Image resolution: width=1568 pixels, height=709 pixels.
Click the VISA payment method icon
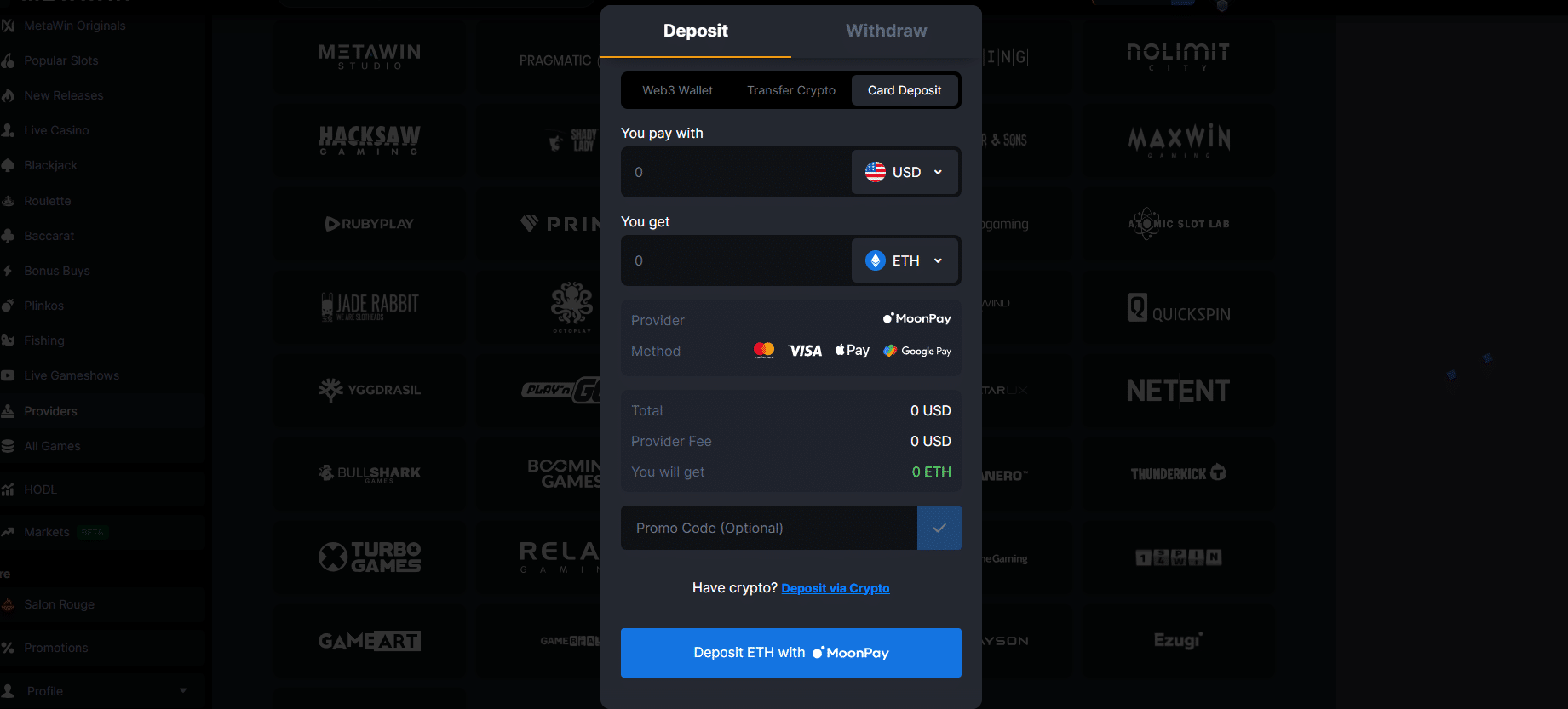(805, 351)
